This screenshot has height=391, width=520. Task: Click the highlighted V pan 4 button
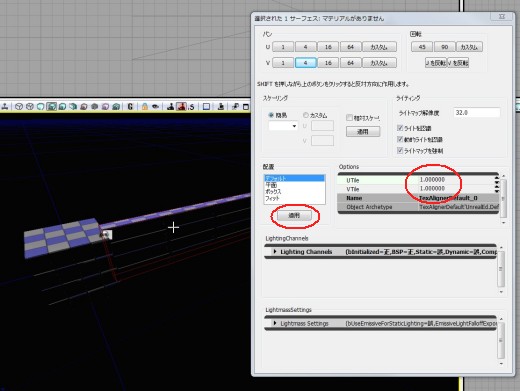306,63
